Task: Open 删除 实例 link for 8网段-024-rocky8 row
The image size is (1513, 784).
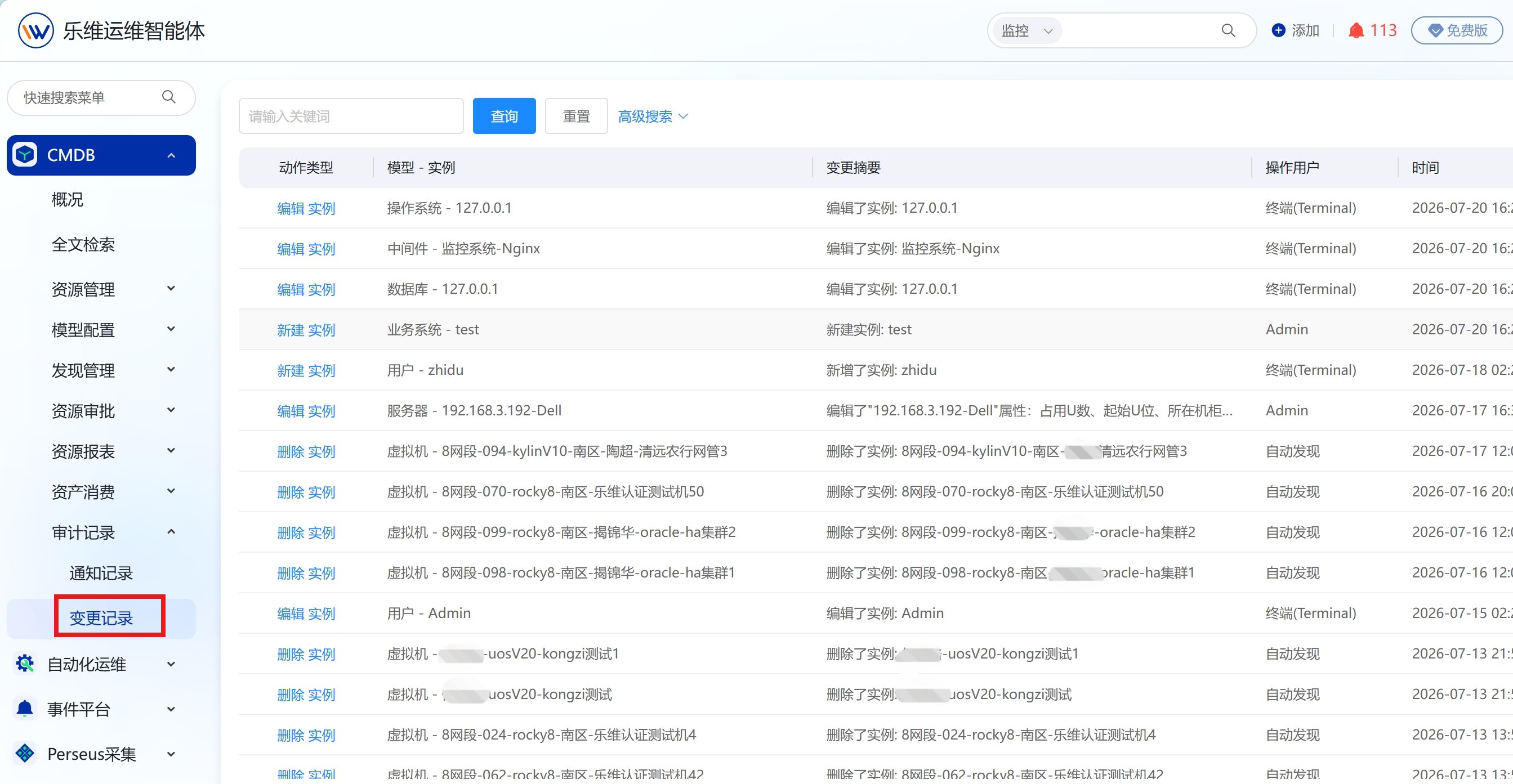Action: pos(306,735)
